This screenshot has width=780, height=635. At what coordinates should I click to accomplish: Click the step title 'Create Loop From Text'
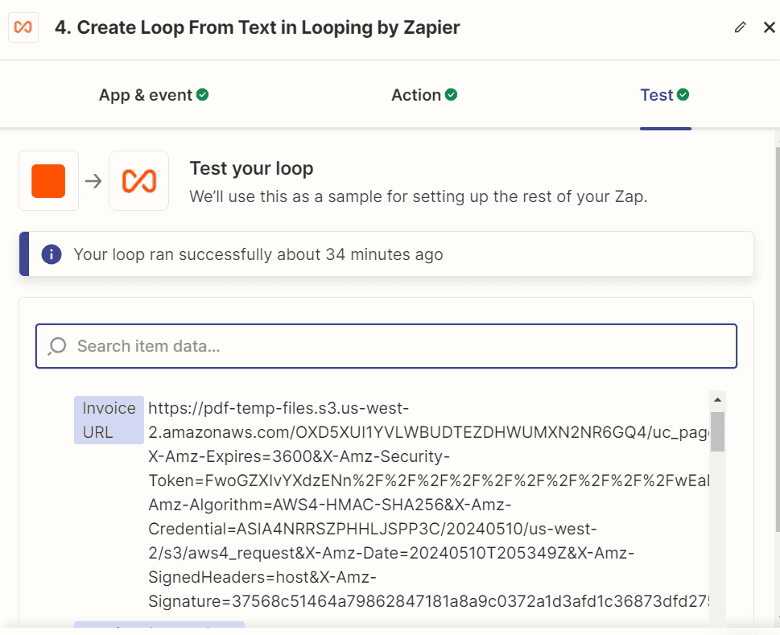pyautogui.click(x=257, y=27)
